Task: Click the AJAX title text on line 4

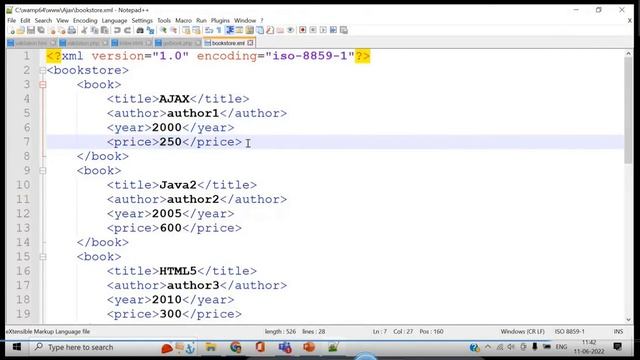Action: [174, 99]
